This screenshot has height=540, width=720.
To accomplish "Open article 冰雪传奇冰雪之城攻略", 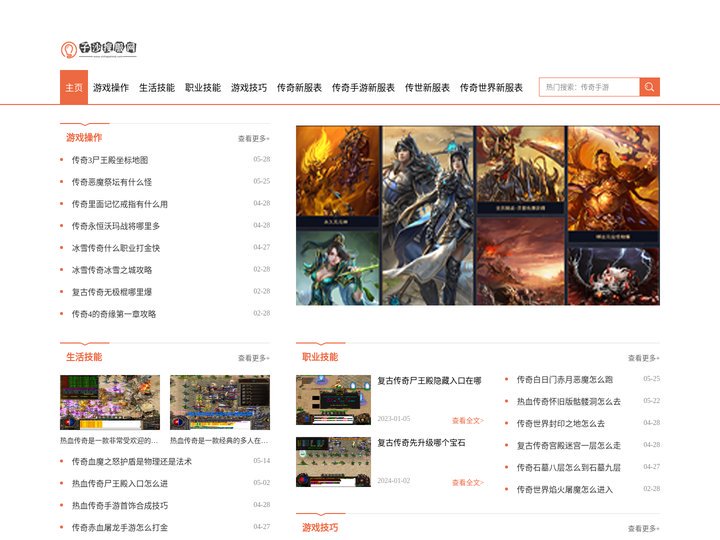I will 112,270.
